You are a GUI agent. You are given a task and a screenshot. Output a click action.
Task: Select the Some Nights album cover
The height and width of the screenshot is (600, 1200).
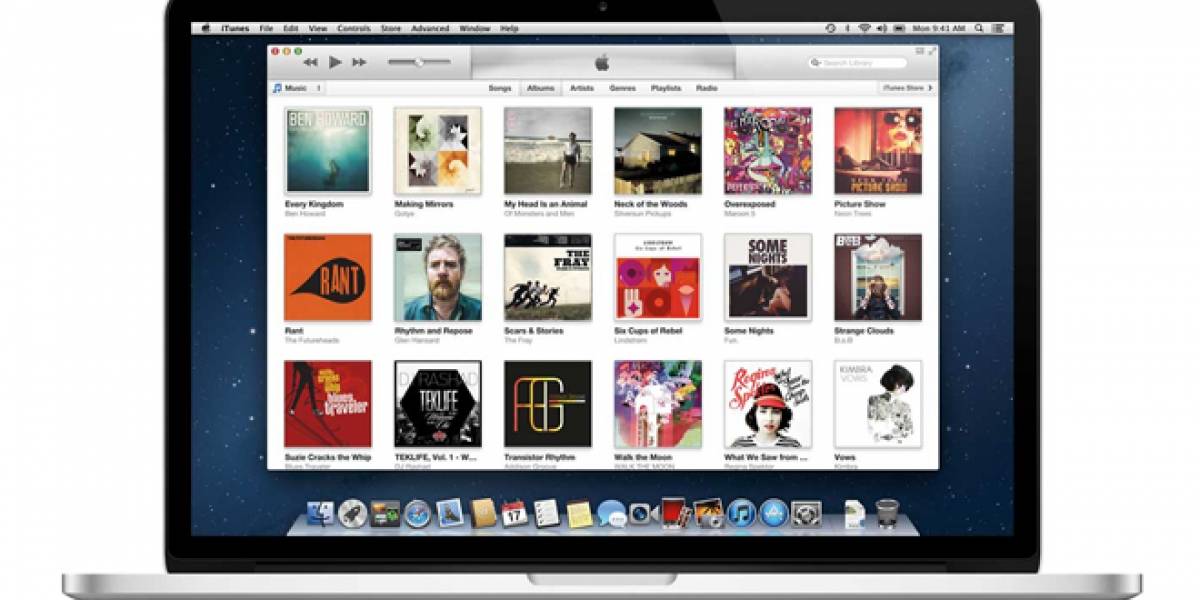[x=768, y=277]
